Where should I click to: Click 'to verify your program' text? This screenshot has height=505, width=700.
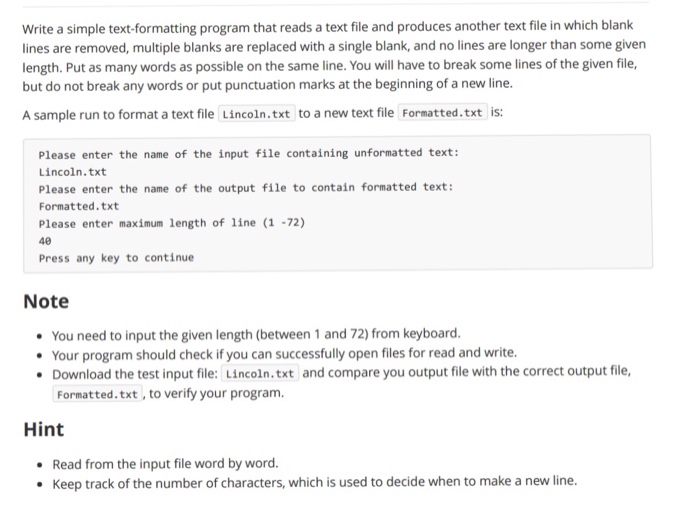coord(217,393)
